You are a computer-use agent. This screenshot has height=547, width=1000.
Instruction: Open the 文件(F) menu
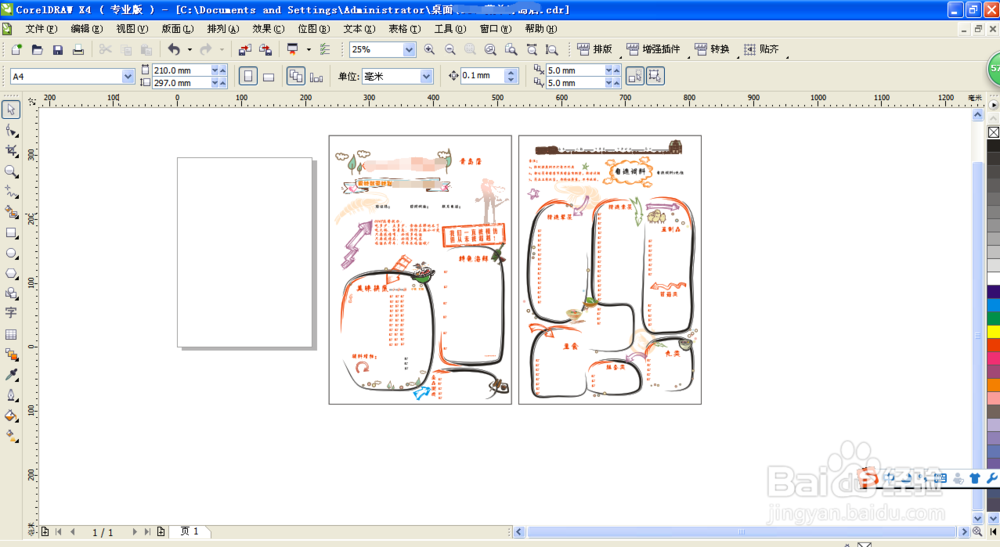point(41,29)
